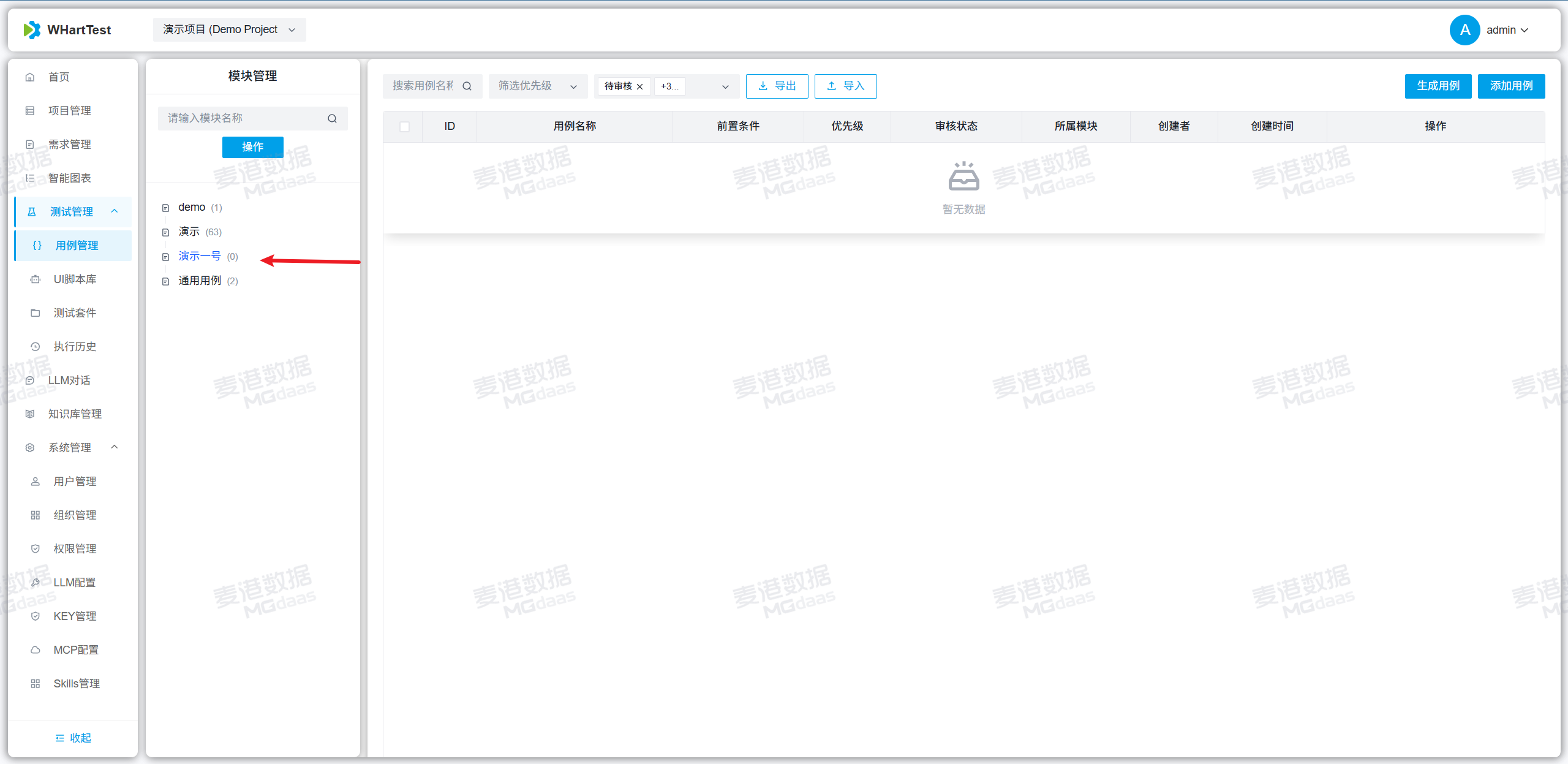Click the admin avatar circle
Image resolution: width=1568 pixels, height=764 pixels.
pos(1464,29)
